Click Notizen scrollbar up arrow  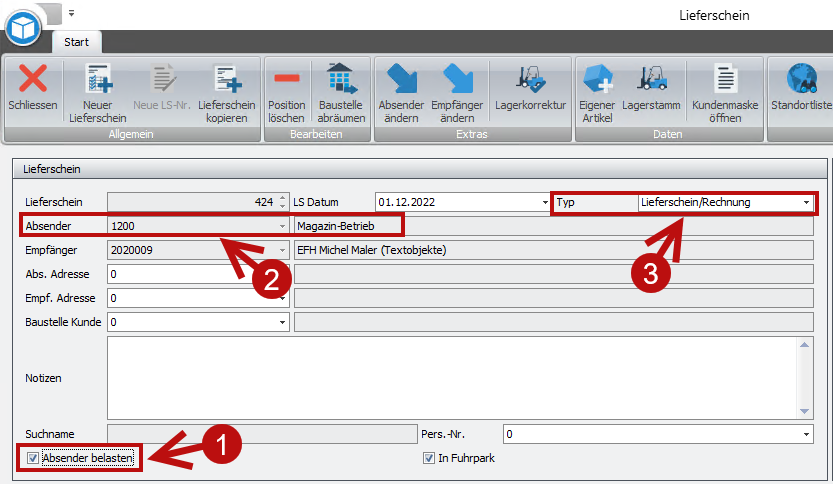pyautogui.click(x=804, y=345)
